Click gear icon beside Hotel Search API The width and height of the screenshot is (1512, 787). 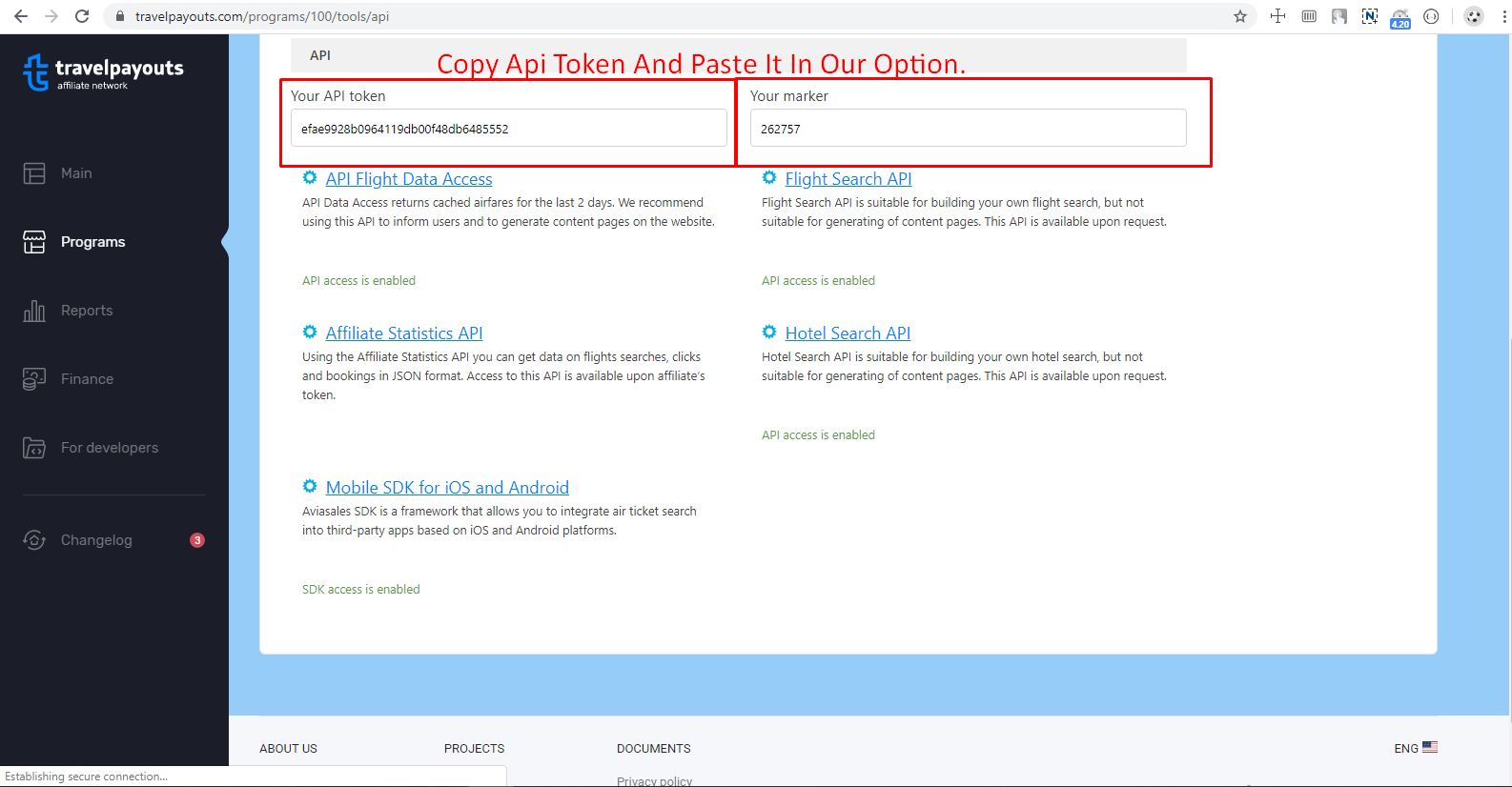769,332
